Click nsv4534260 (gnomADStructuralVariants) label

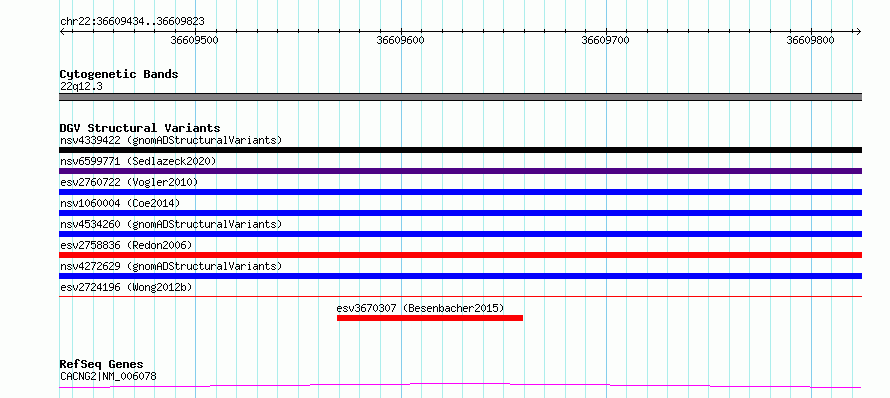(171, 224)
